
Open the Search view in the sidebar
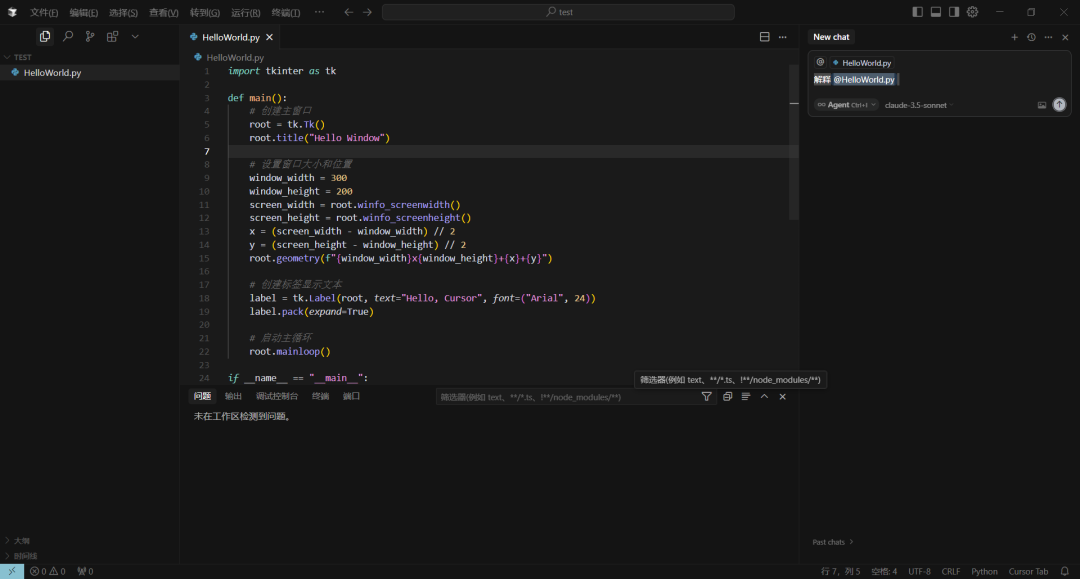pos(67,36)
